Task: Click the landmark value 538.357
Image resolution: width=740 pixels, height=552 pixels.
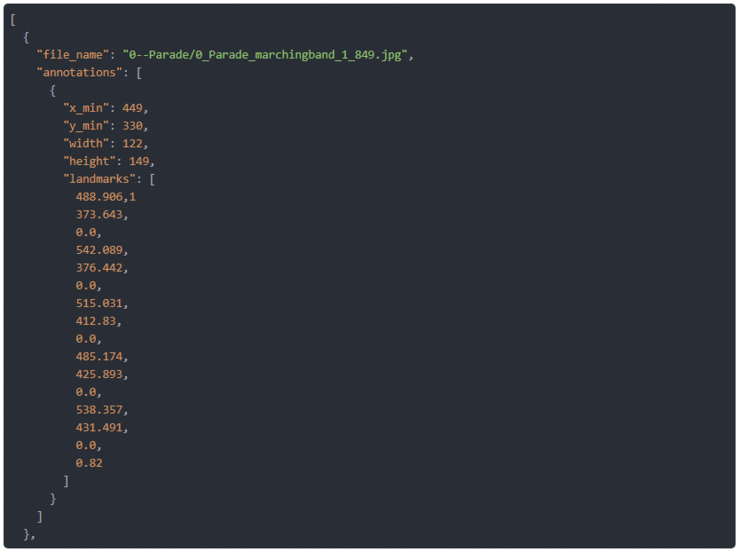Action: point(101,410)
